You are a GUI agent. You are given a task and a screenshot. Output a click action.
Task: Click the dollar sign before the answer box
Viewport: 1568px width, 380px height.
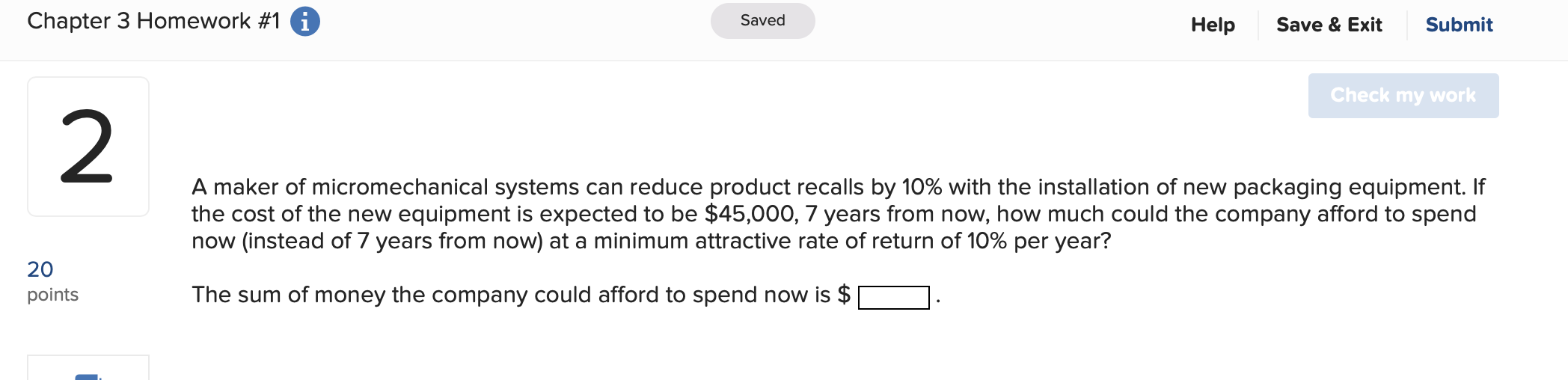(x=844, y=295)
